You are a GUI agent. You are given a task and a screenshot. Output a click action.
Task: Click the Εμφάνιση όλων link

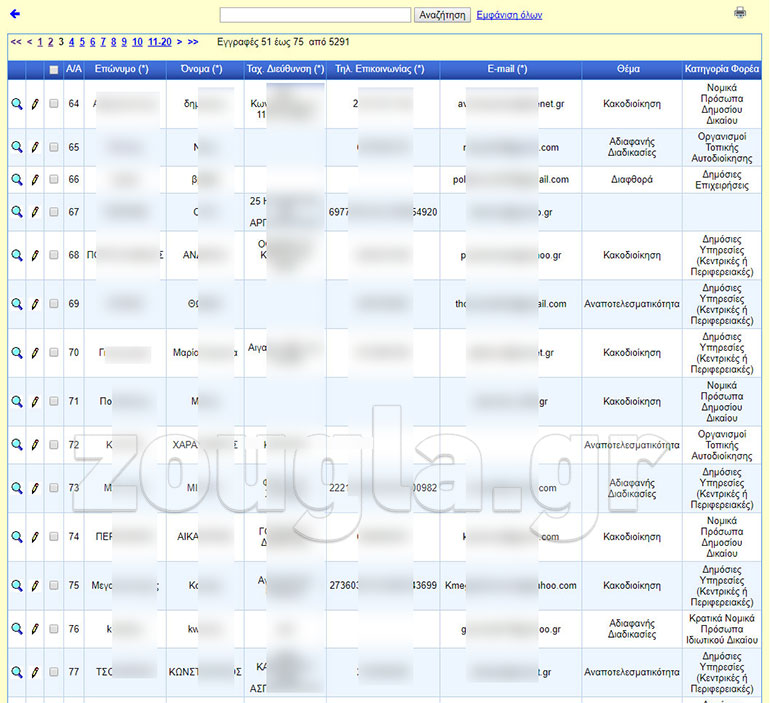pos(510,15)
